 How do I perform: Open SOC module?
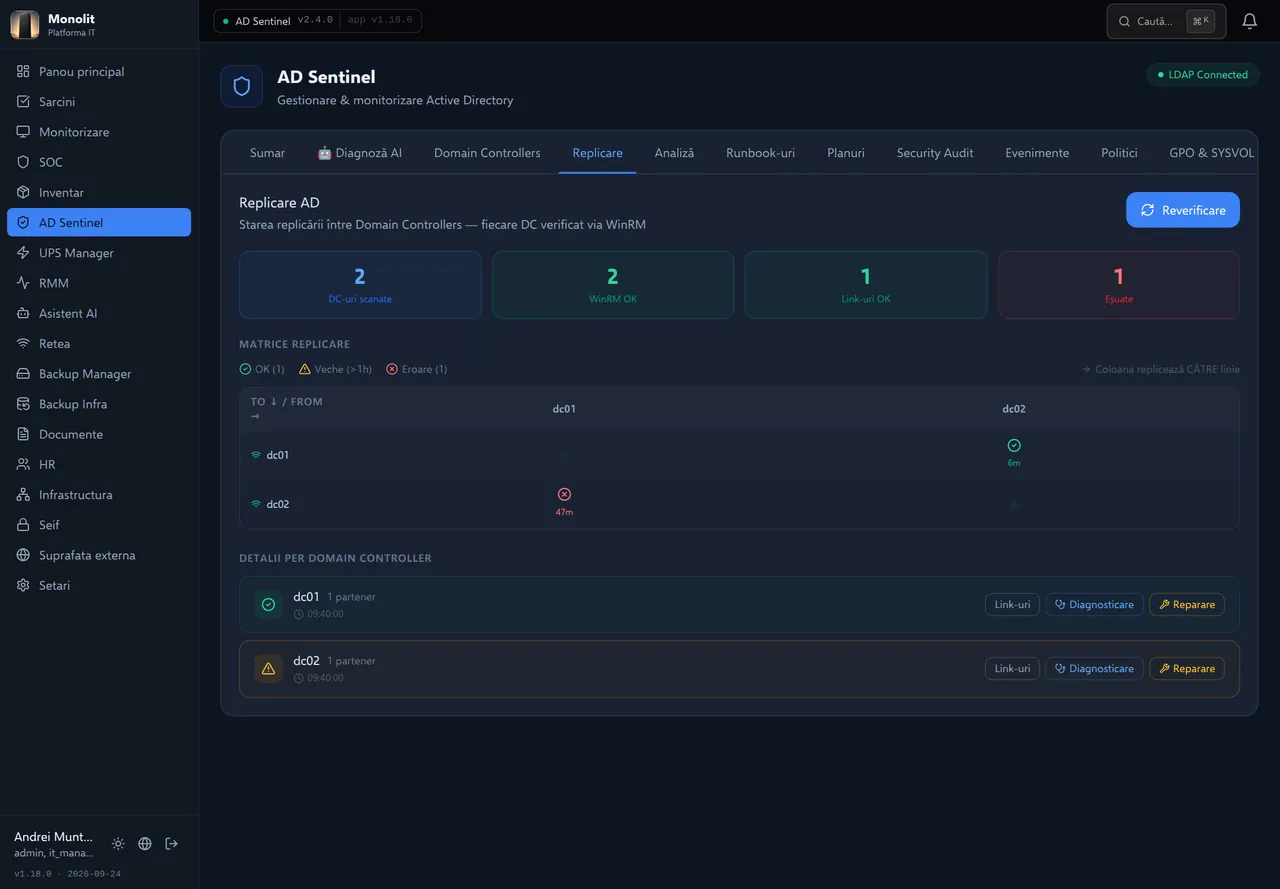pyautogui.click(x=98, y=162)
